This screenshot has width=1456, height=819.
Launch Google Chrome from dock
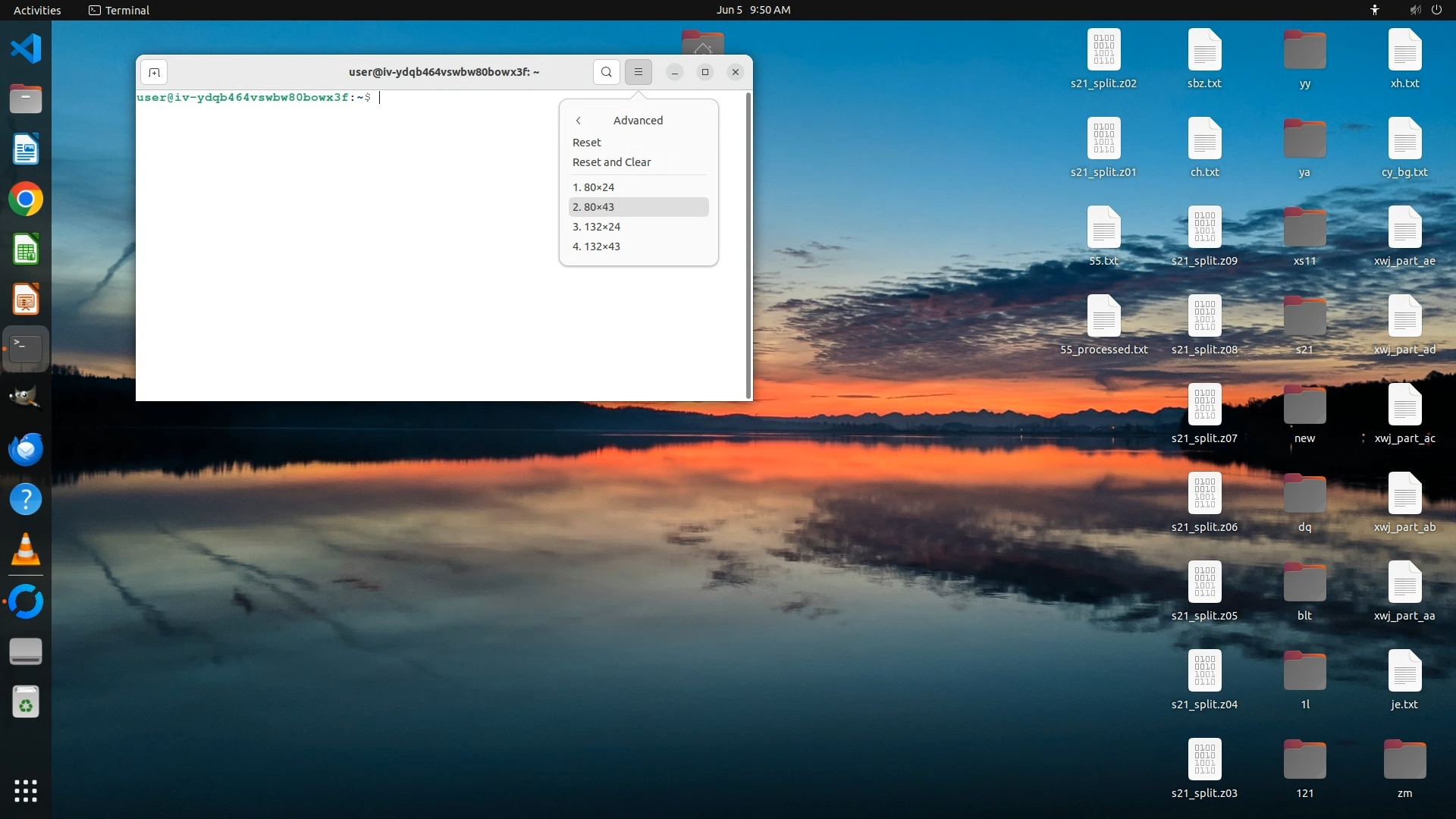pyautogui.click(x=26, y=199)
